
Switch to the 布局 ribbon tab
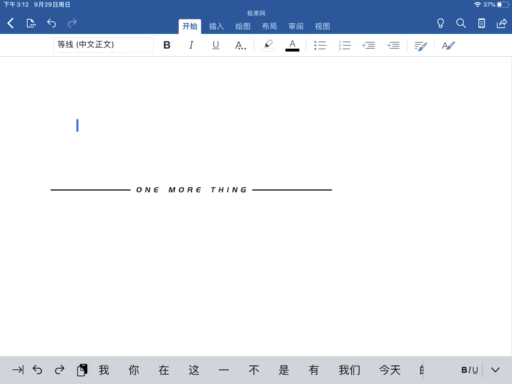tap(269, 26)
